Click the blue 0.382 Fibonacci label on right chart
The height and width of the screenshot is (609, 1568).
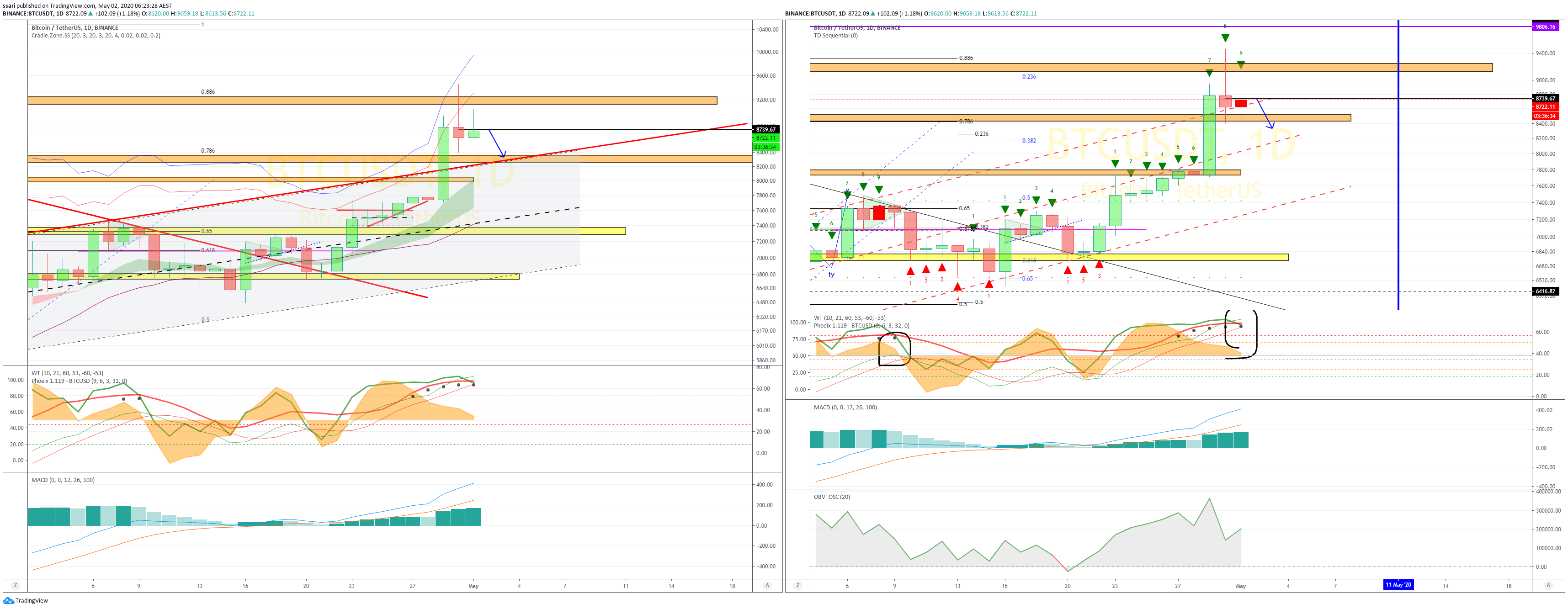1029,141
